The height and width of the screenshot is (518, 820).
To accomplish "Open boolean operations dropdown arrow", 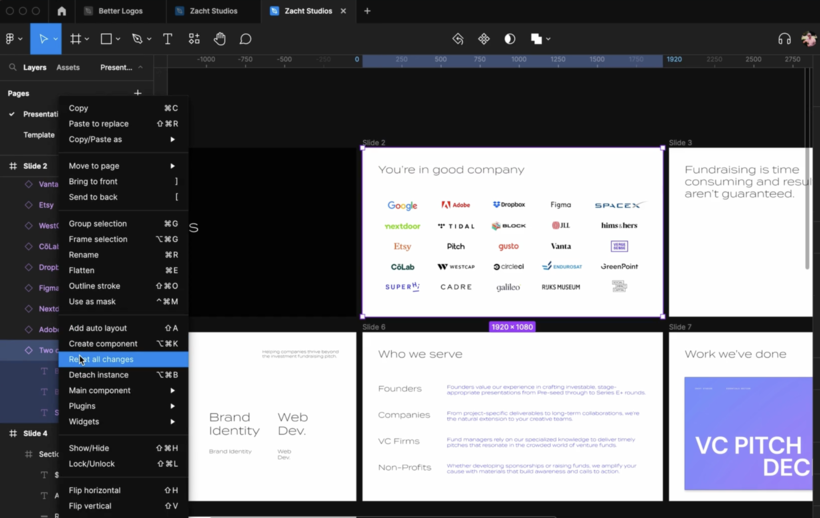I will click(548, 39).
